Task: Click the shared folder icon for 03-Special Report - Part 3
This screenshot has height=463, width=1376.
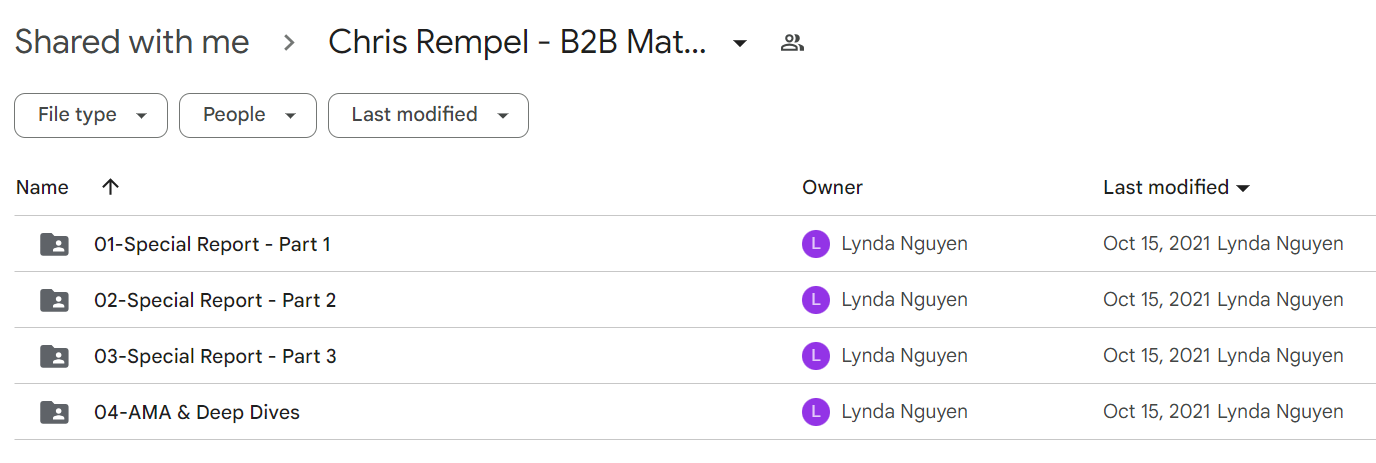Action: 54,356
